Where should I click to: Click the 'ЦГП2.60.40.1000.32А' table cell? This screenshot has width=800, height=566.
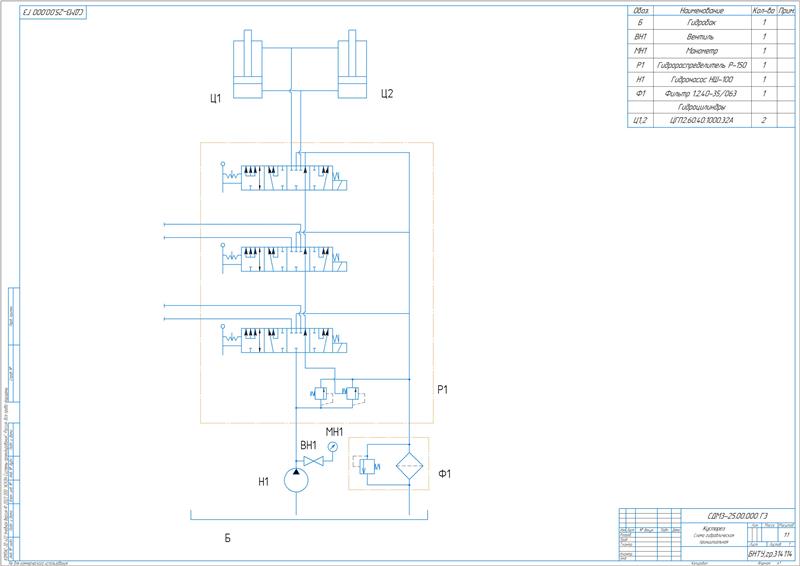click(702, 120)
